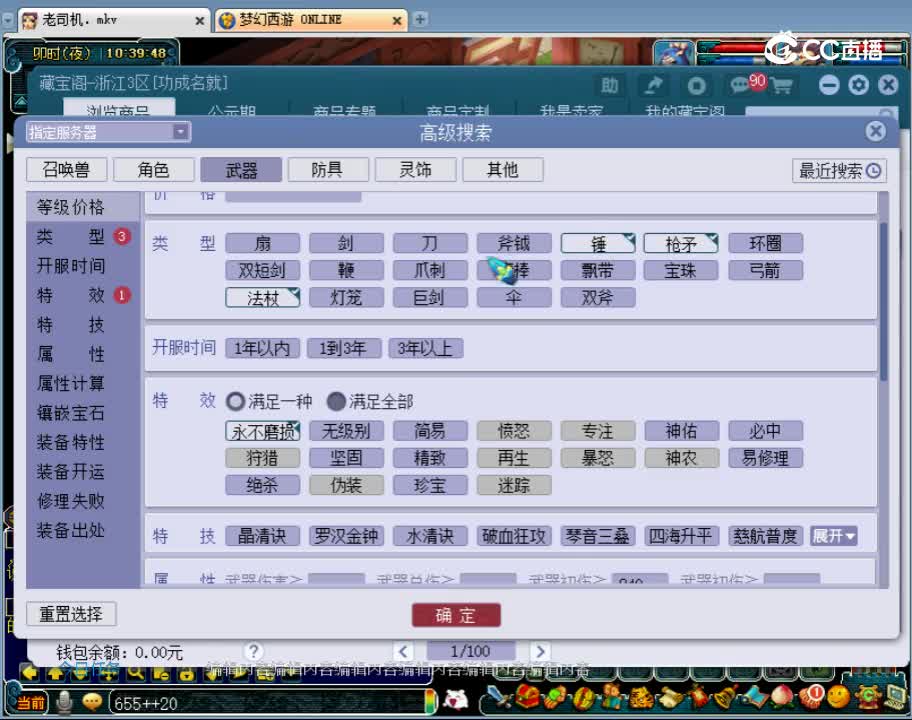Click the question mark help icon
Image resolution: width=912 pixels, height=720 pixels.
point(254,651)
